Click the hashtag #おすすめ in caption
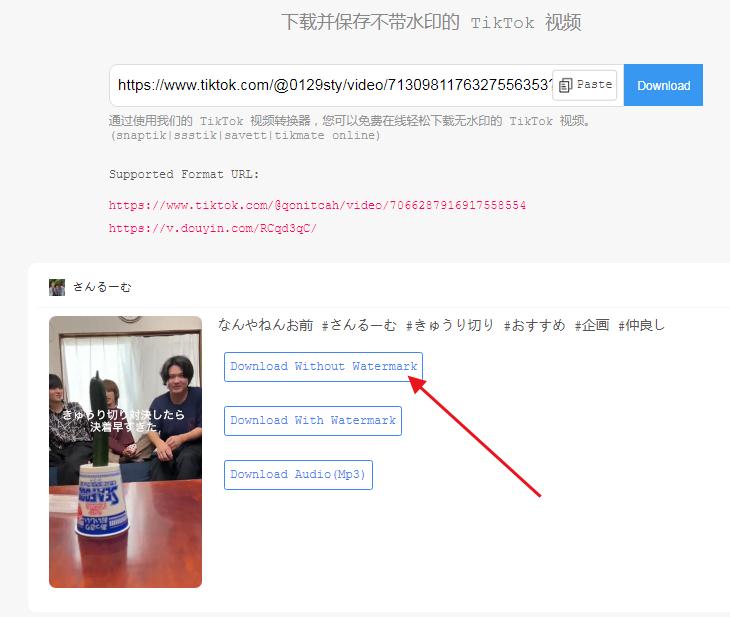 coord(534,325)
